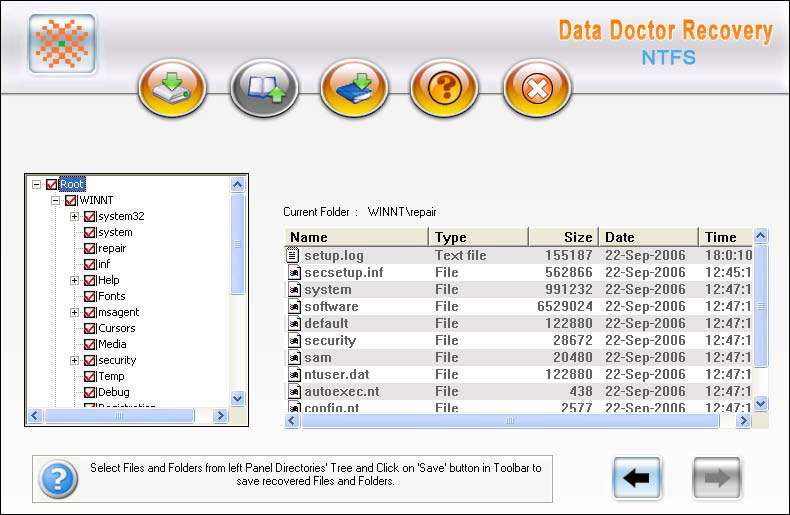This screenshot has height=515, width=790.
Task: Click the Data Doctor orange logo icon
Action: pos(62,44)
